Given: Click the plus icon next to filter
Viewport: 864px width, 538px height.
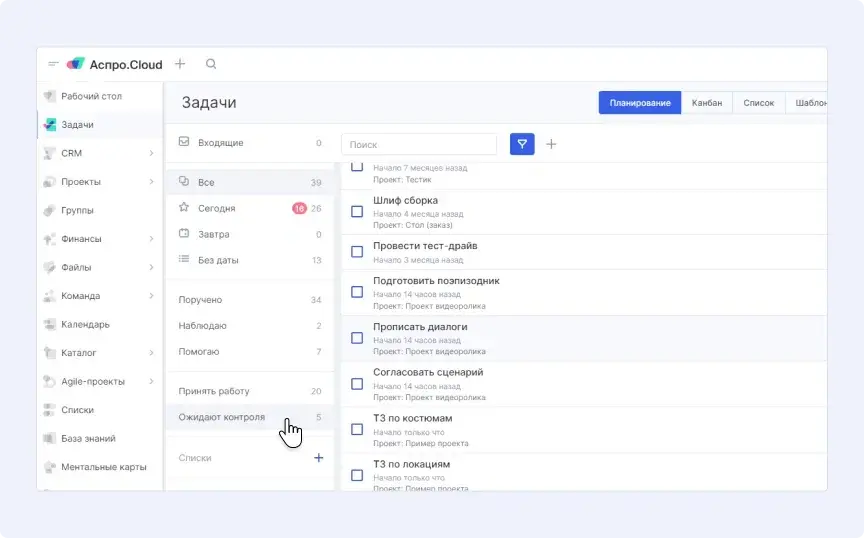Looking at the screenshot, I should (551, 144).
